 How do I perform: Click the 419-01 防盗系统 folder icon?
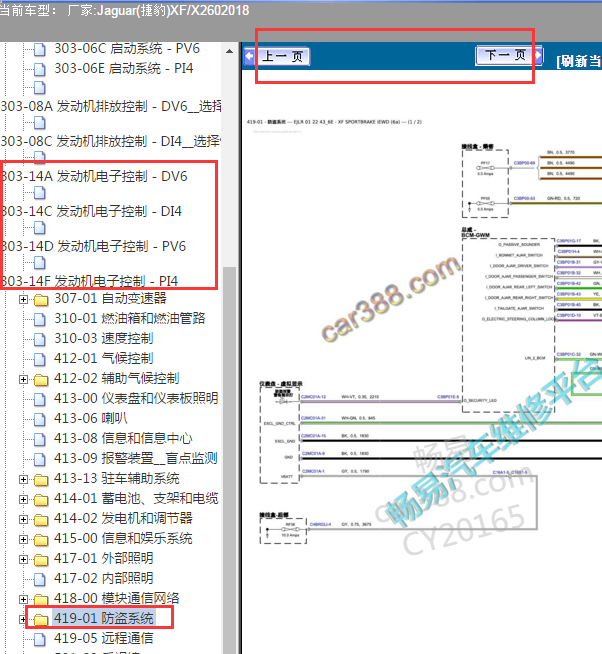click(x=40, y=620)
